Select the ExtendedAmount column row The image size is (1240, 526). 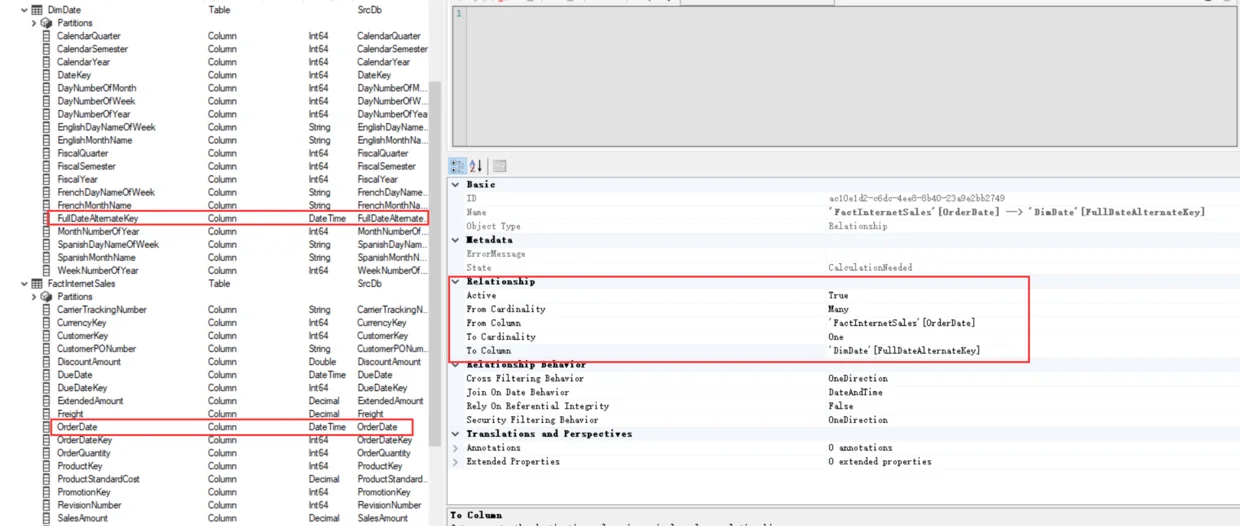(x=236, y=400)
